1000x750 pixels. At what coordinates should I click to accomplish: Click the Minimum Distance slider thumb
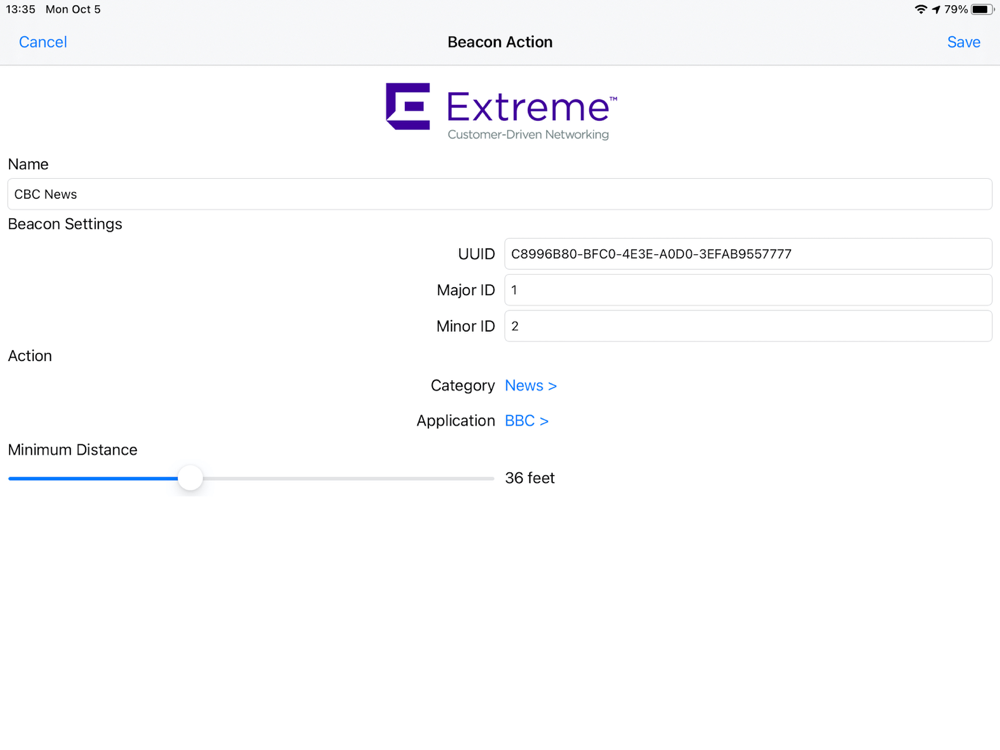click(190, 478)
